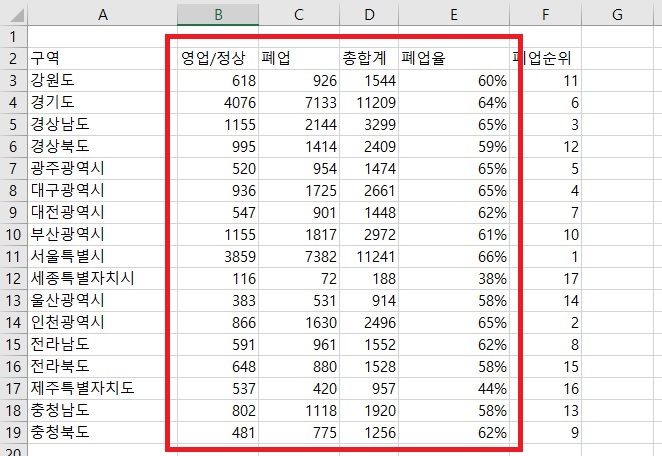
Task: Select column B header
Action: click(218, 14)
